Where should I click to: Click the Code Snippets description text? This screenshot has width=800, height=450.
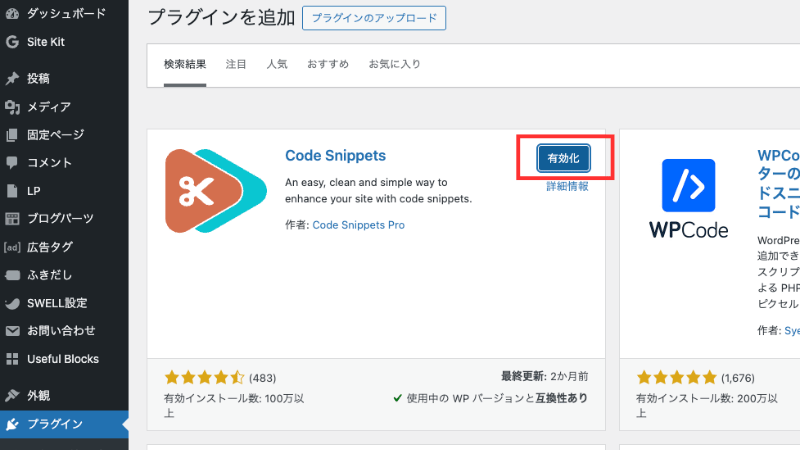(x=379, y=190)
